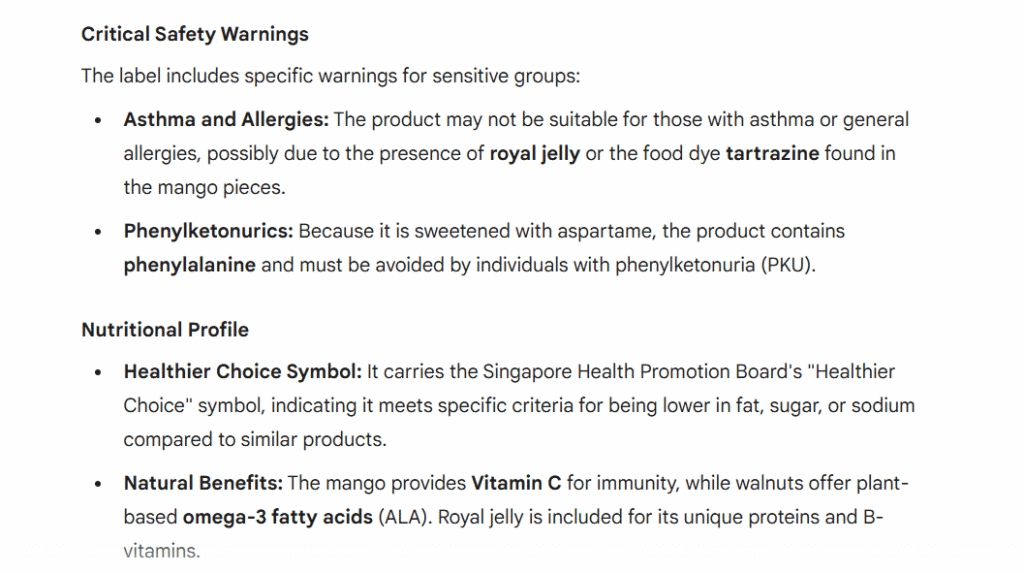Select the bold "Natural Benefits:" label
1024x573 pixels.
click(x=203, y=484)
